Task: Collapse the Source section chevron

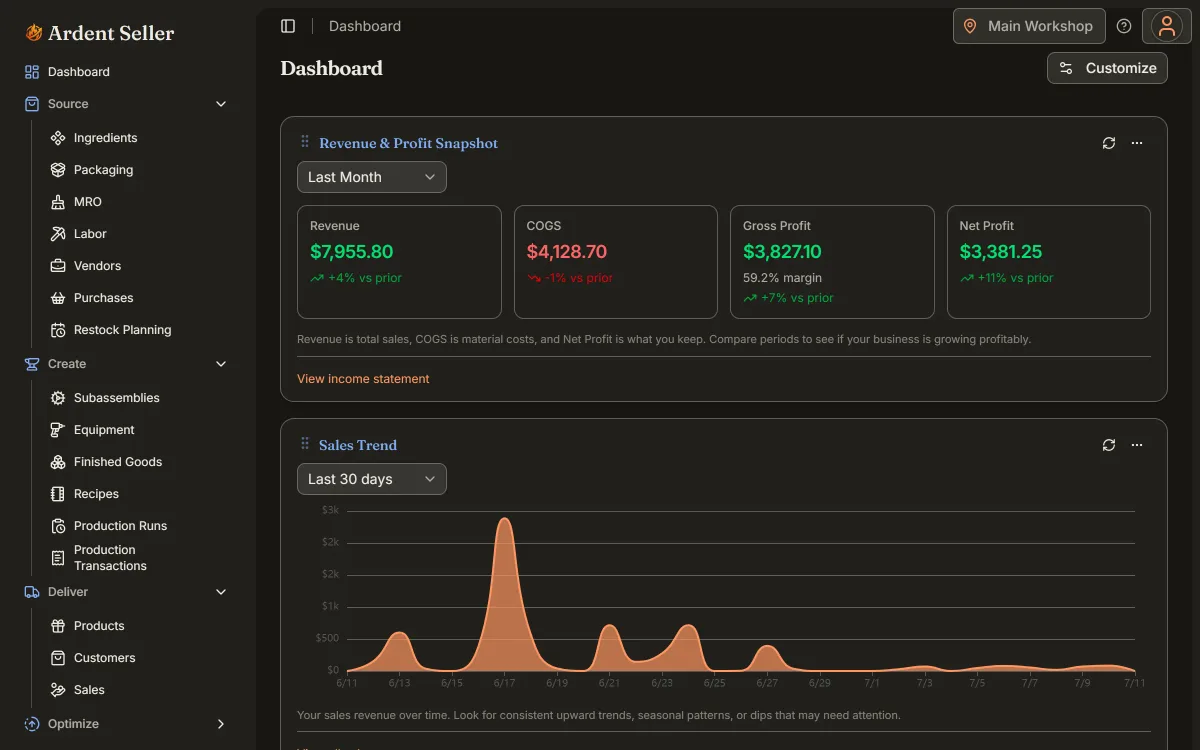Action: 221,104
